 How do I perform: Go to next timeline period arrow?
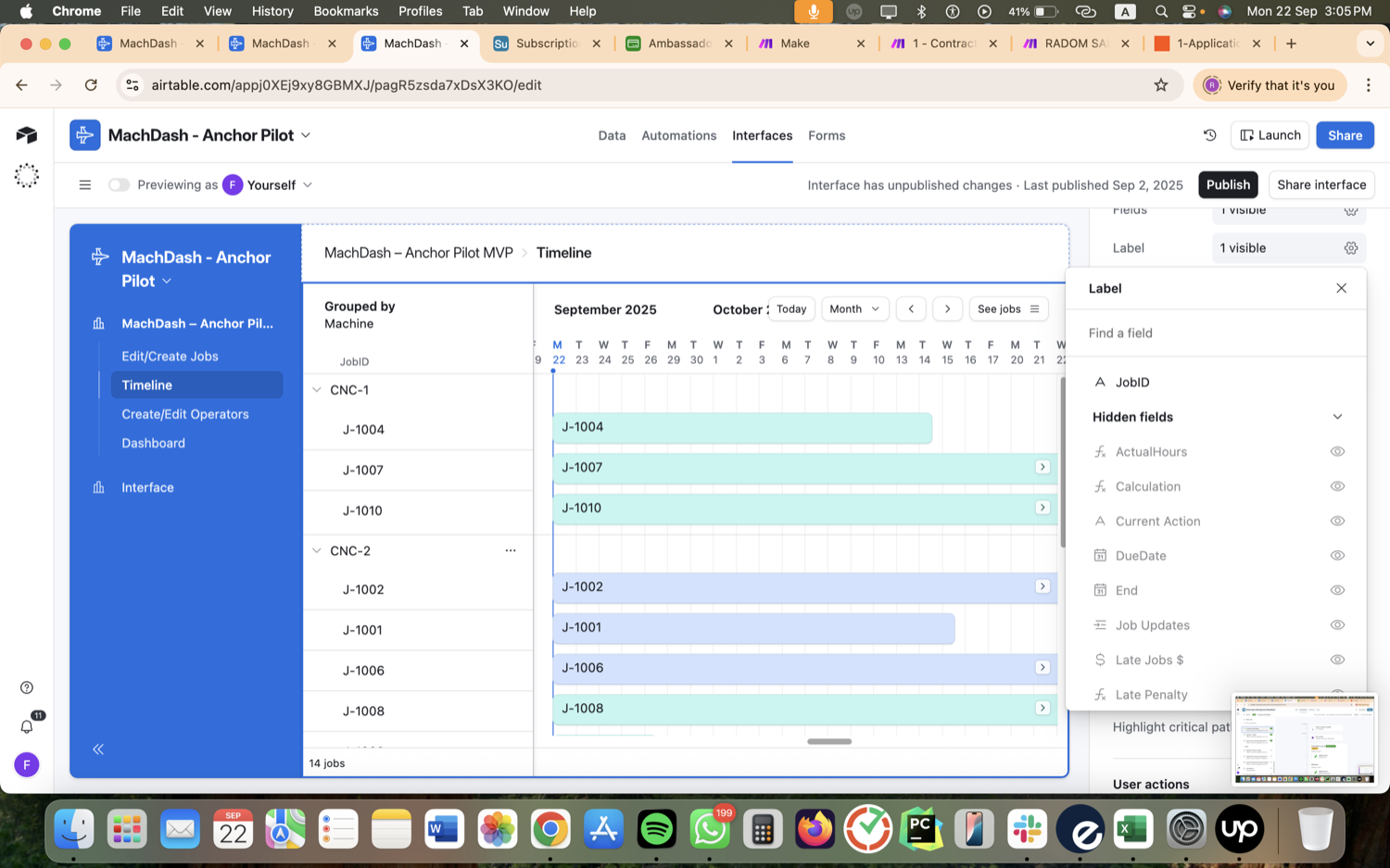coord(947,309)
